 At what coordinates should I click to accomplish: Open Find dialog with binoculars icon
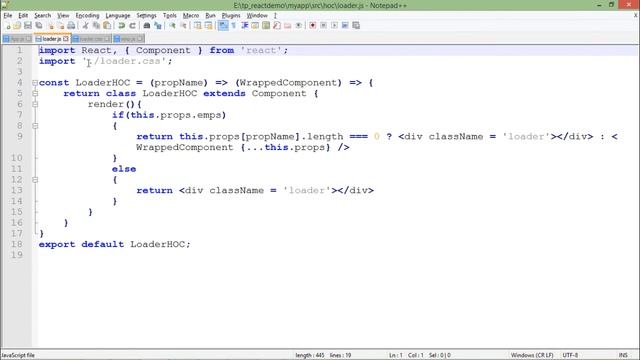point(147,26)
